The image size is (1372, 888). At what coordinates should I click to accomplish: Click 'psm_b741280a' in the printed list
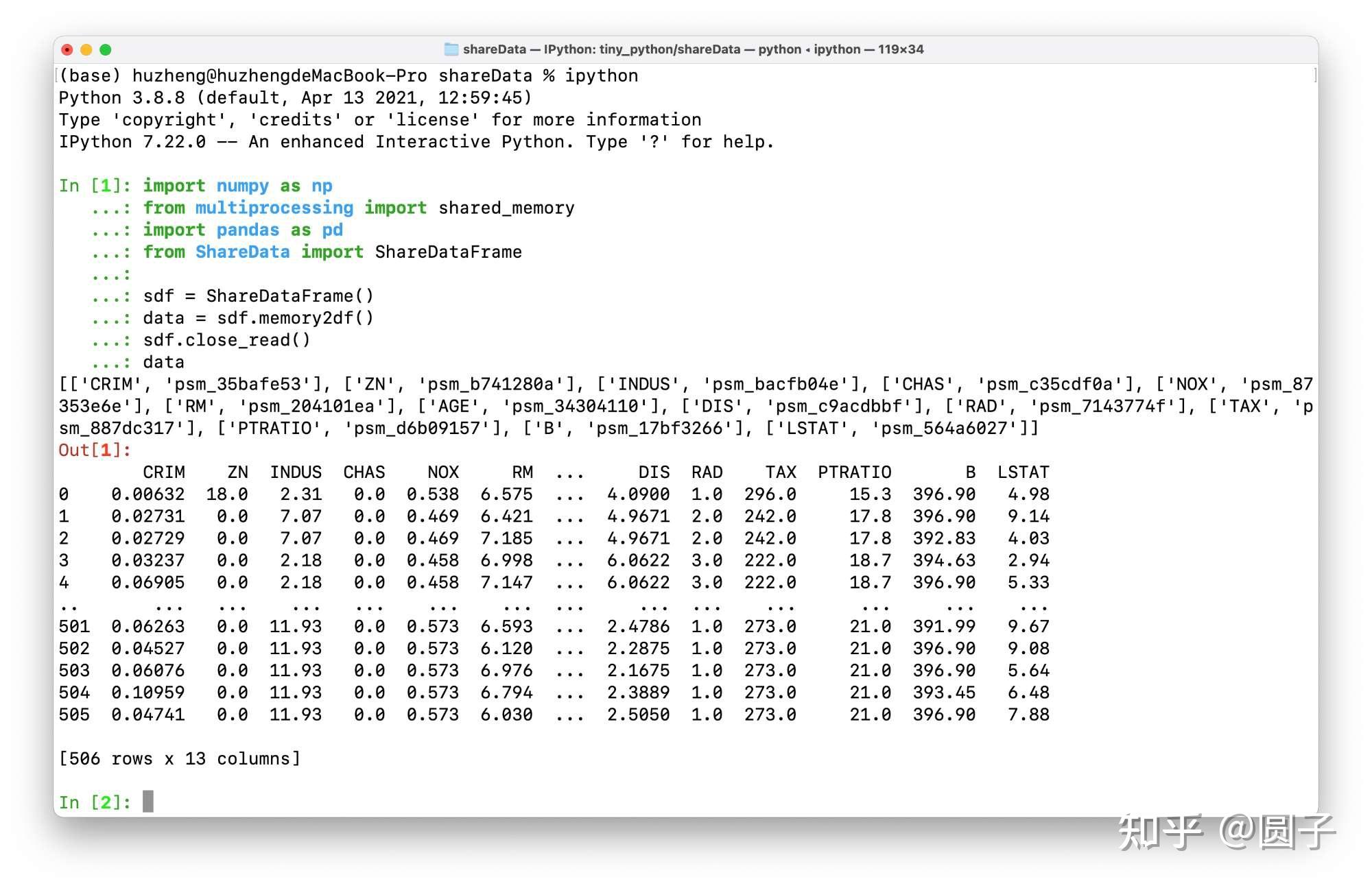click(x=490, y=385)
